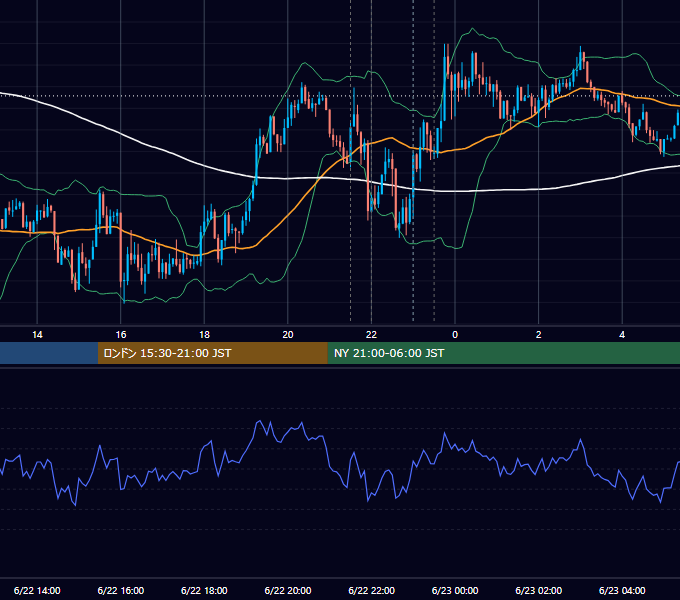This screenshot has width=680, height=600.
Task: Click the 6/22 20:00 date label
Action: click(x=288, y=590)
